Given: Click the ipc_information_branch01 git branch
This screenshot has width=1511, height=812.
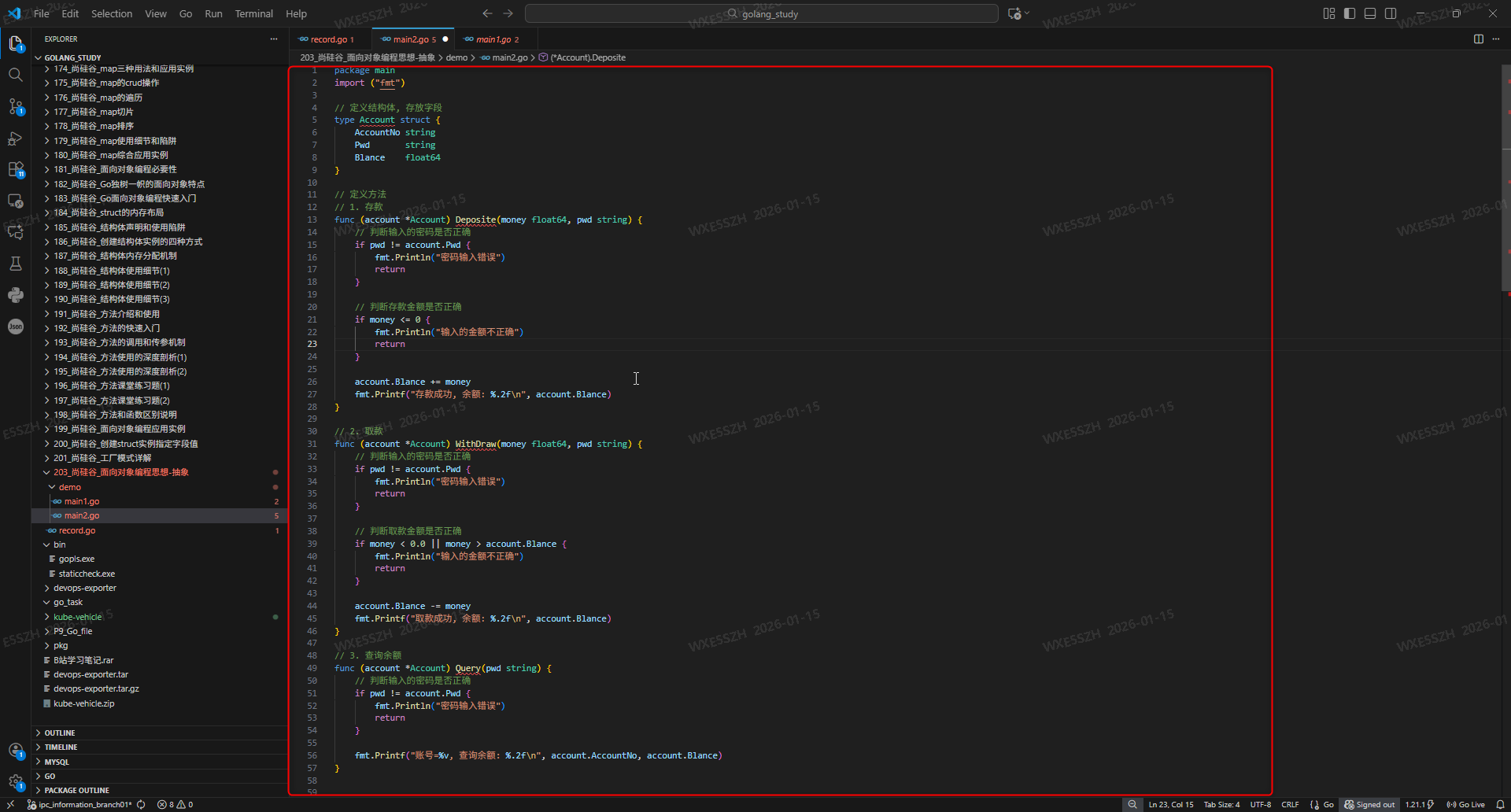Looking at the screenshot, I should 80,804.
